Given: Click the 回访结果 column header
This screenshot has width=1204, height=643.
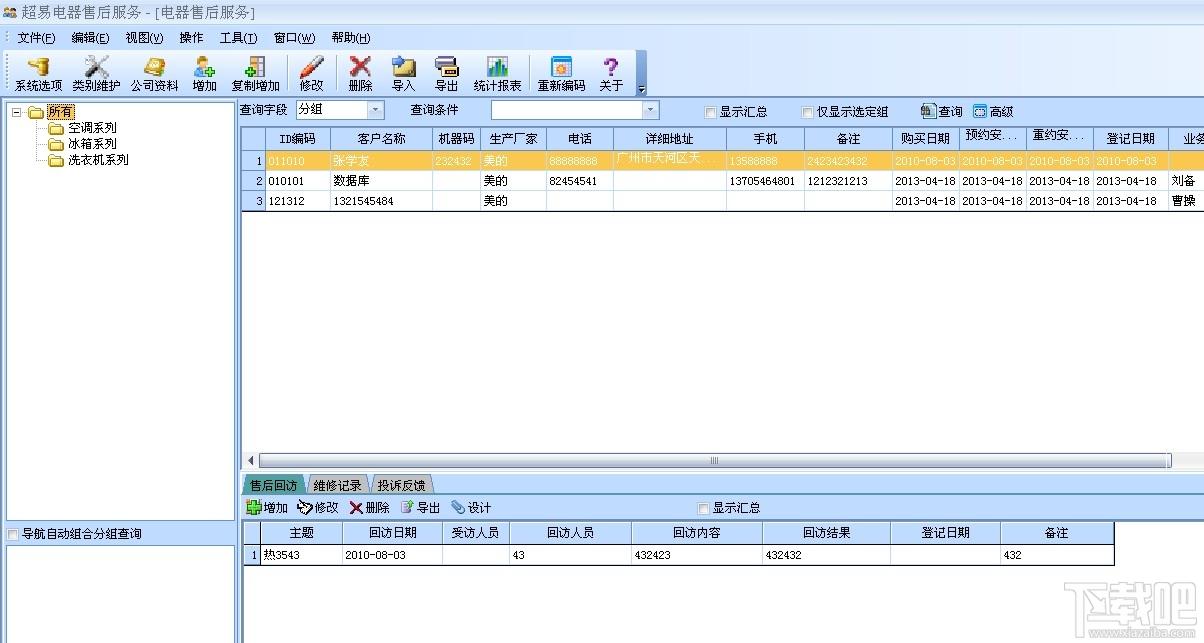Looking at the screenshot, I should 827,533.
